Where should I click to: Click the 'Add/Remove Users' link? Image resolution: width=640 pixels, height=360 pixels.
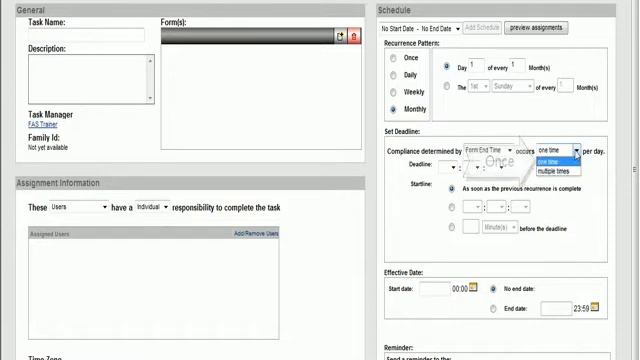[256, 233]
